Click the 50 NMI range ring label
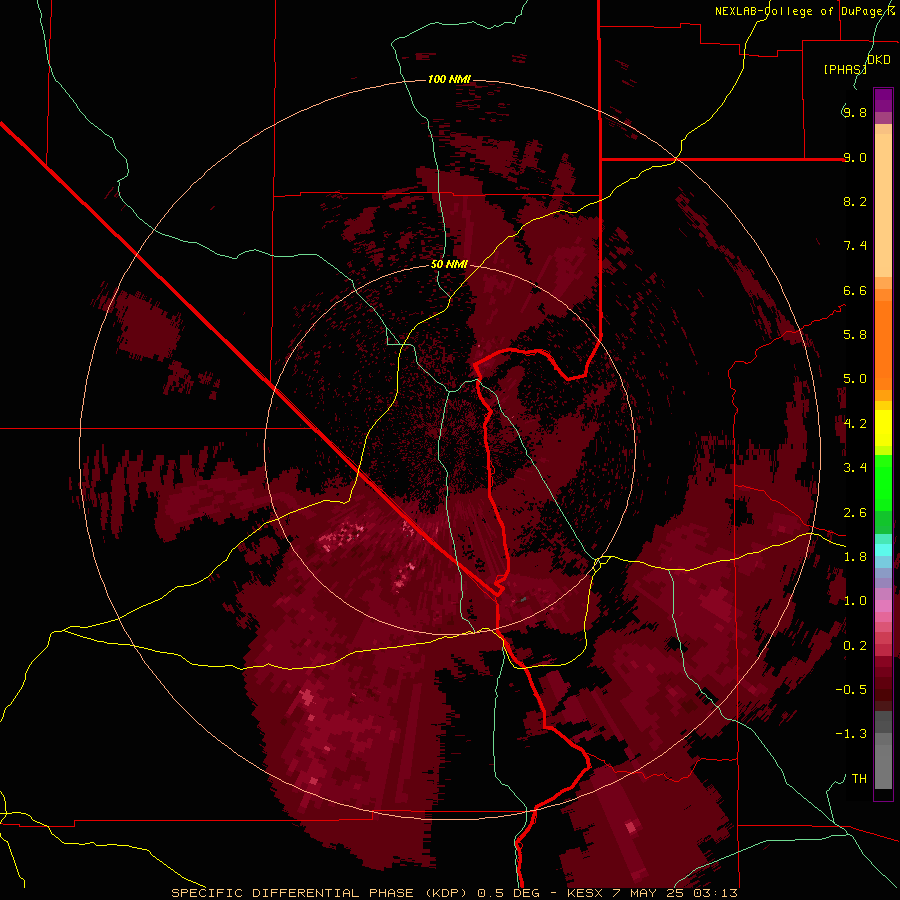The height and width of the screenshot is (900, 900). click(x=449, y=264)
